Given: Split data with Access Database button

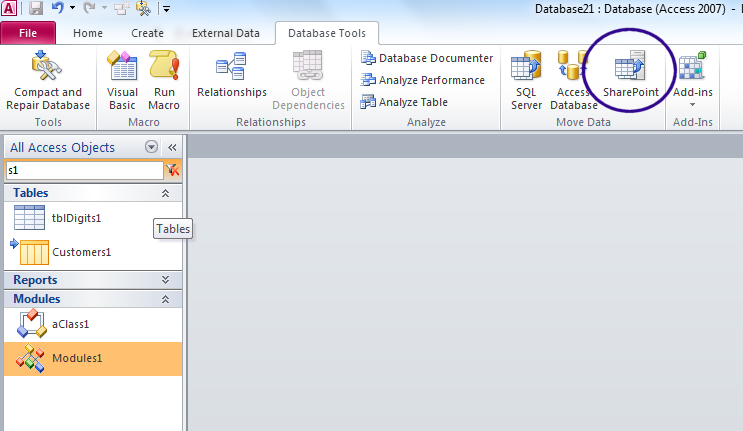Looking at the screenshot, I should click(573, 81).
